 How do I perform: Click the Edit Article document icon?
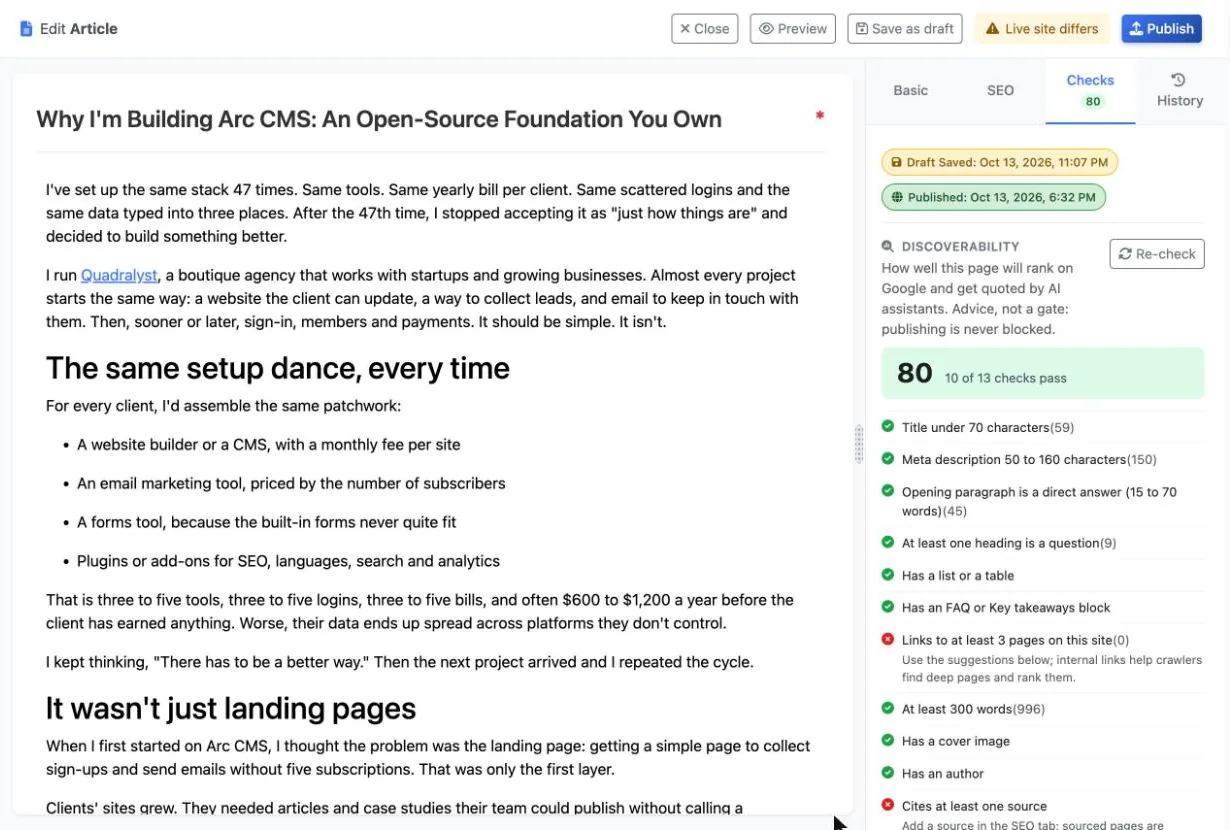26,29
